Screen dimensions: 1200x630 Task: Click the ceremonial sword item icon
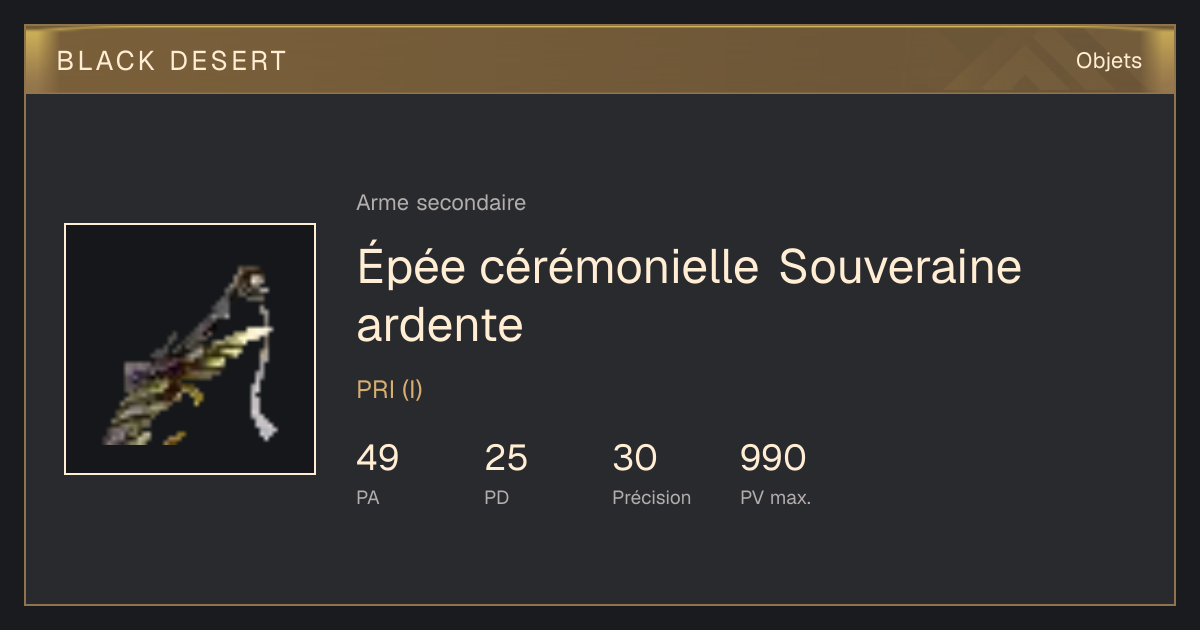[x=190, y=349]
